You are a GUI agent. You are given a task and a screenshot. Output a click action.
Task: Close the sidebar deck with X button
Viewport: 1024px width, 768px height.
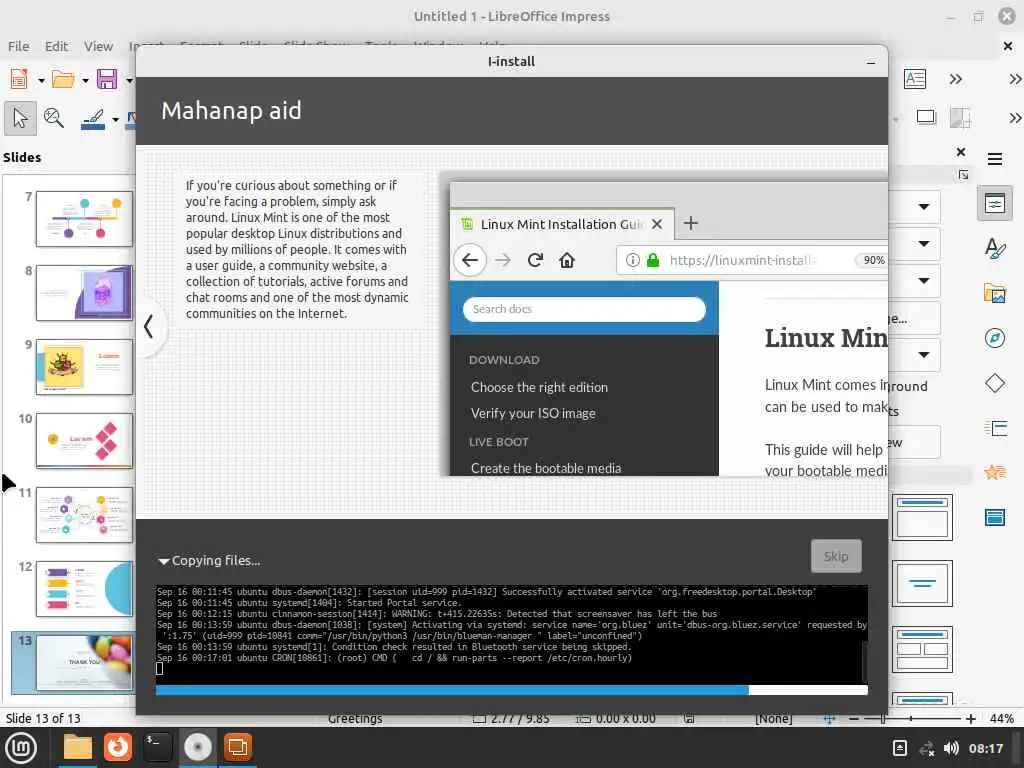(x=961, y=152)
